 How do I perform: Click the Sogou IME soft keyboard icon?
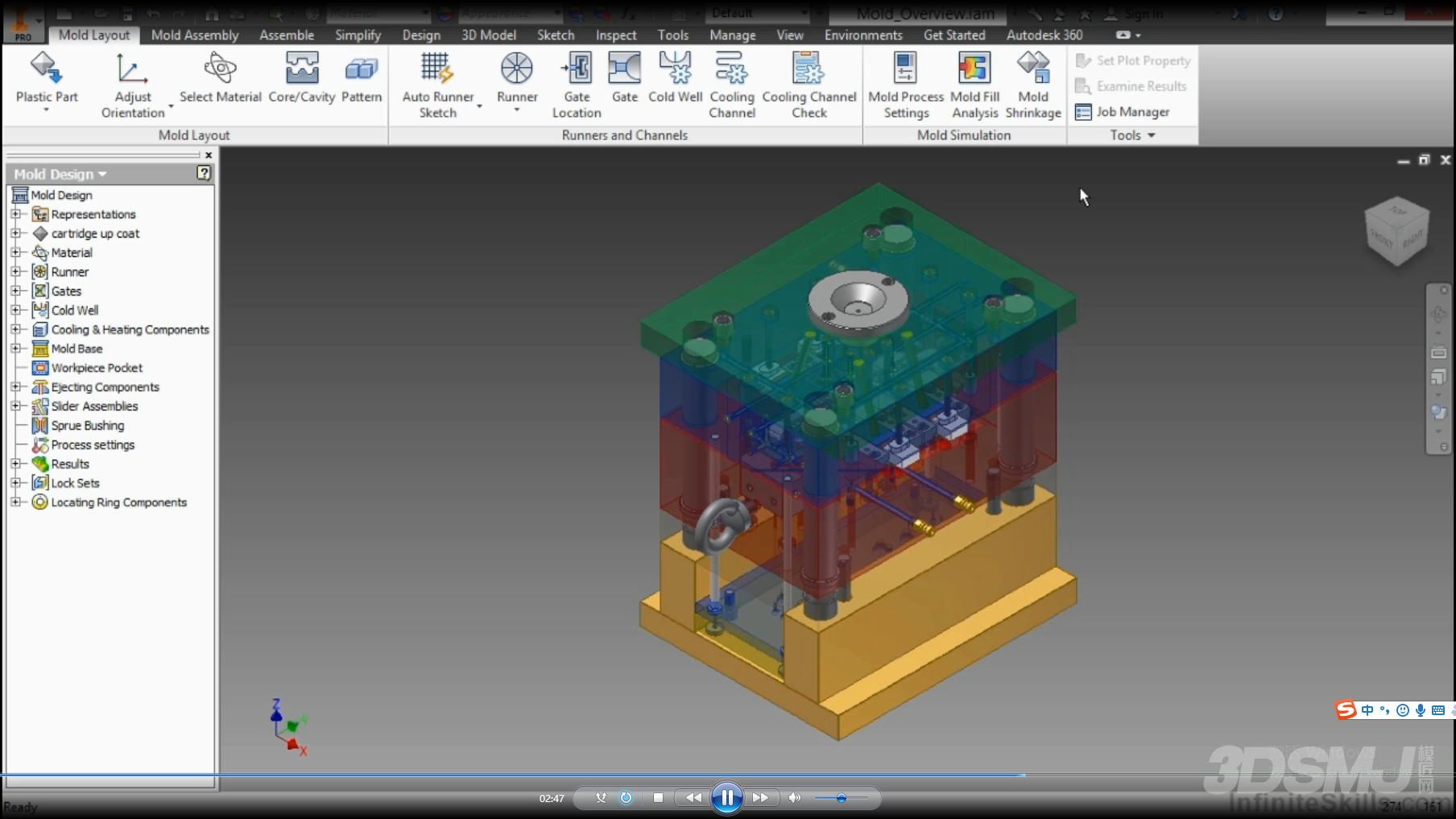pos(1438,710)
